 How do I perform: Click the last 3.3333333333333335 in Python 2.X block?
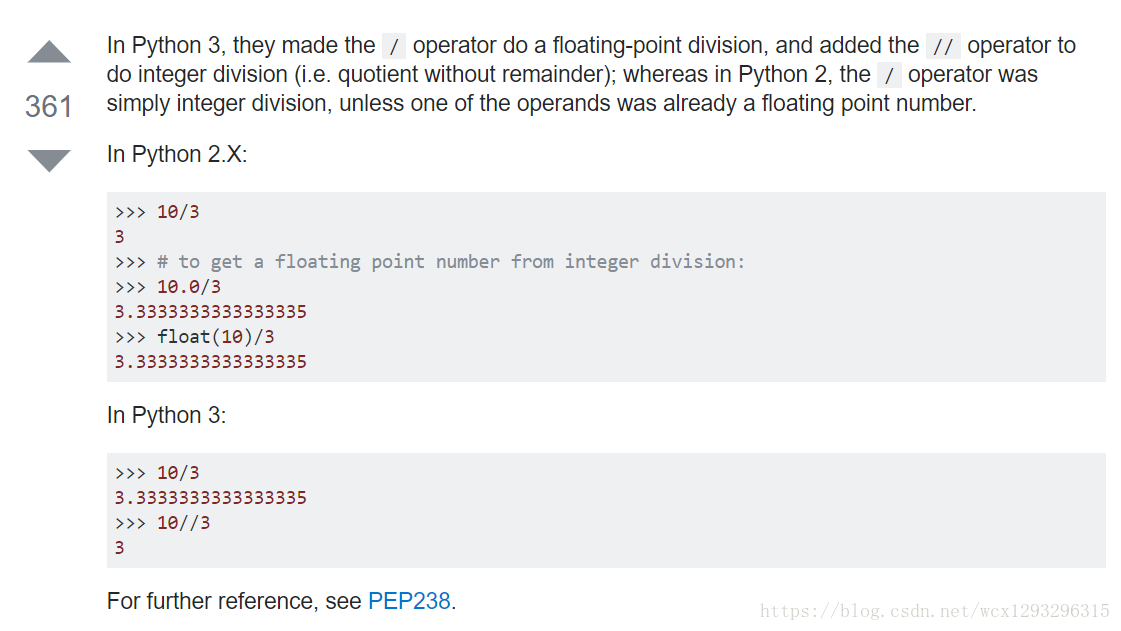210,362
